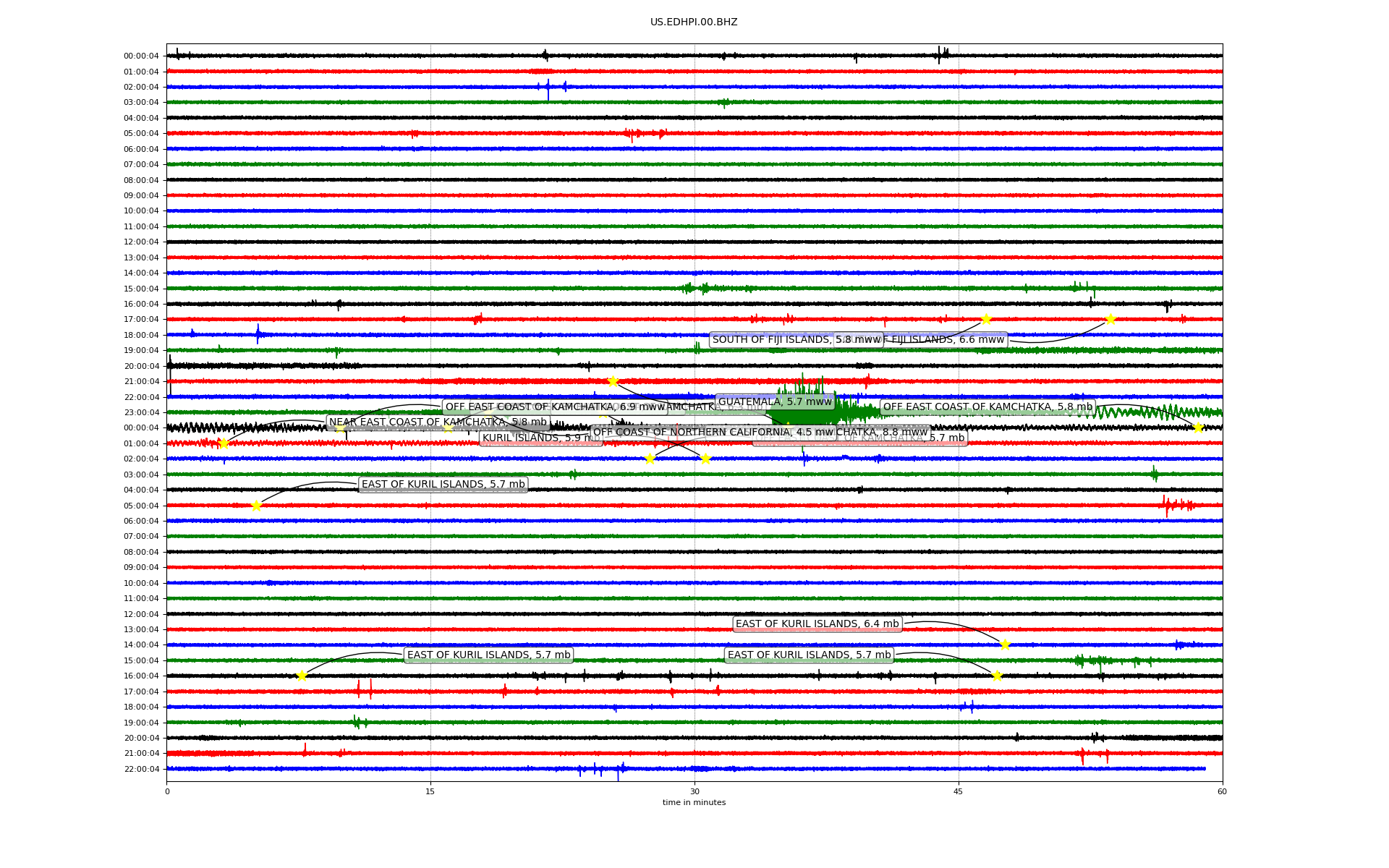Viewport: 1389px width, 868px height.
Task: Select the SOUTH OF FIJI ISLANDS 5.8 mww label
Action: point(796,340)
